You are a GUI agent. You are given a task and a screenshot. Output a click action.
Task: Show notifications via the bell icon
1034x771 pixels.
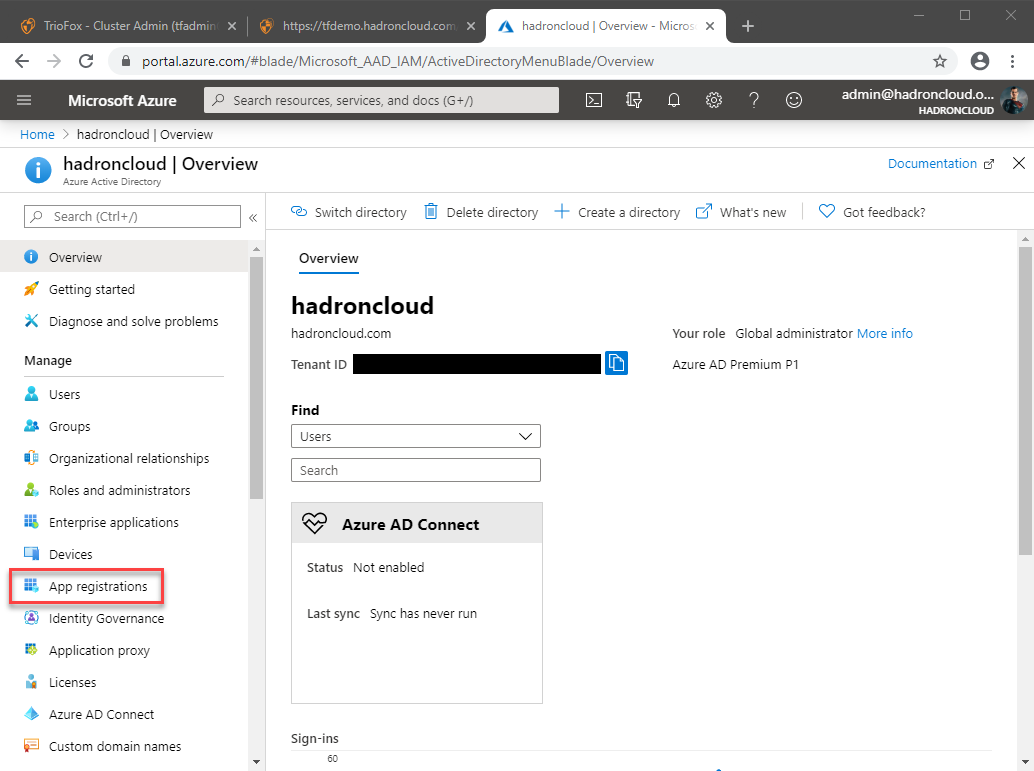pyautogui.click(x=673, y=100)
